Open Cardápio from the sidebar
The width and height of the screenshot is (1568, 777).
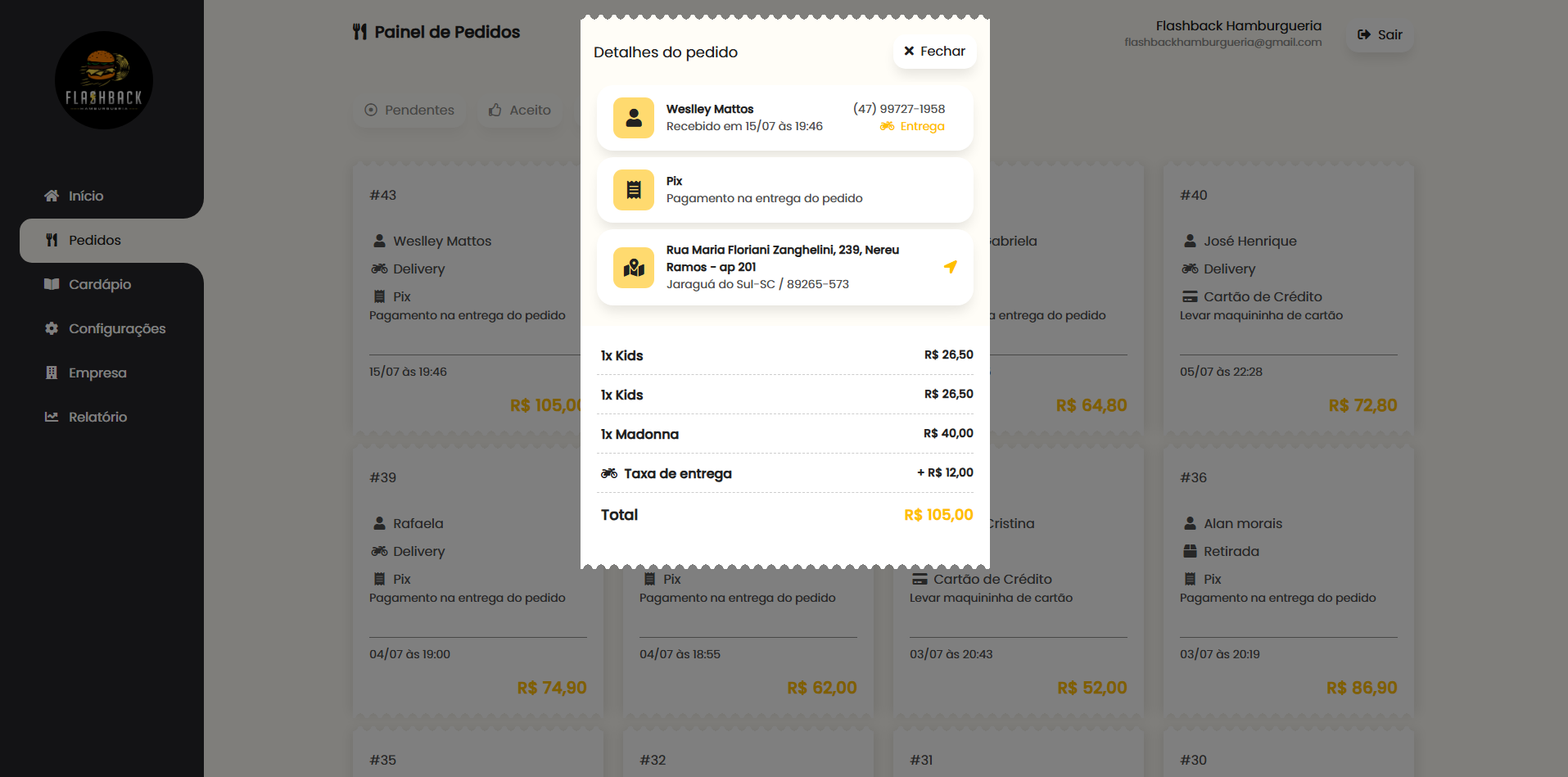coord(99,284)
